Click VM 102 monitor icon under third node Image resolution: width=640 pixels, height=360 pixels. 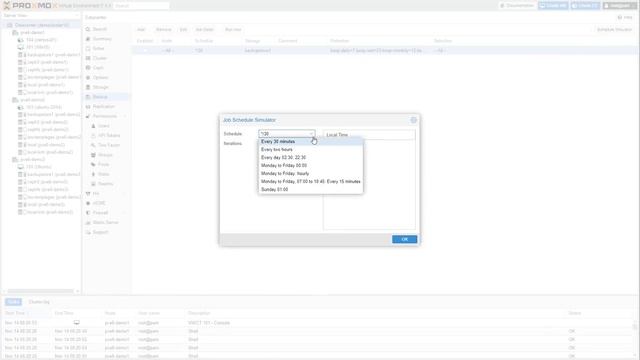pos(21,167)
